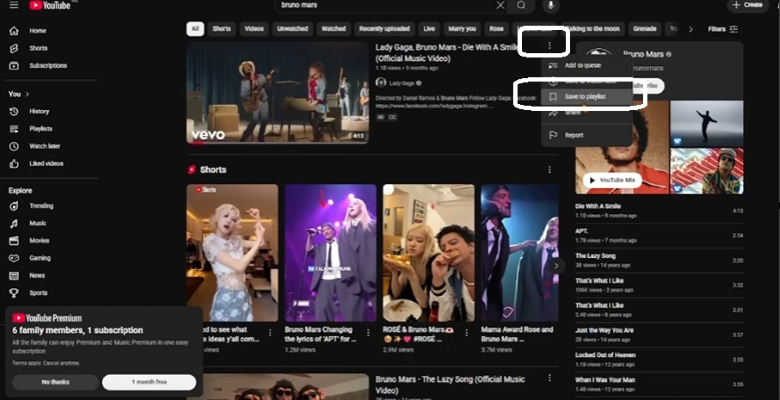Open options for Changing the lyrics Short
The height and width of the screenshot is (400, 780).
coord(369,333)
